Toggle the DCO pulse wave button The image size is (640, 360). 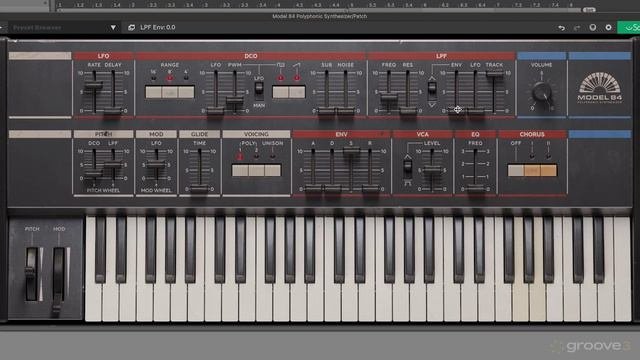click(280, 92)
